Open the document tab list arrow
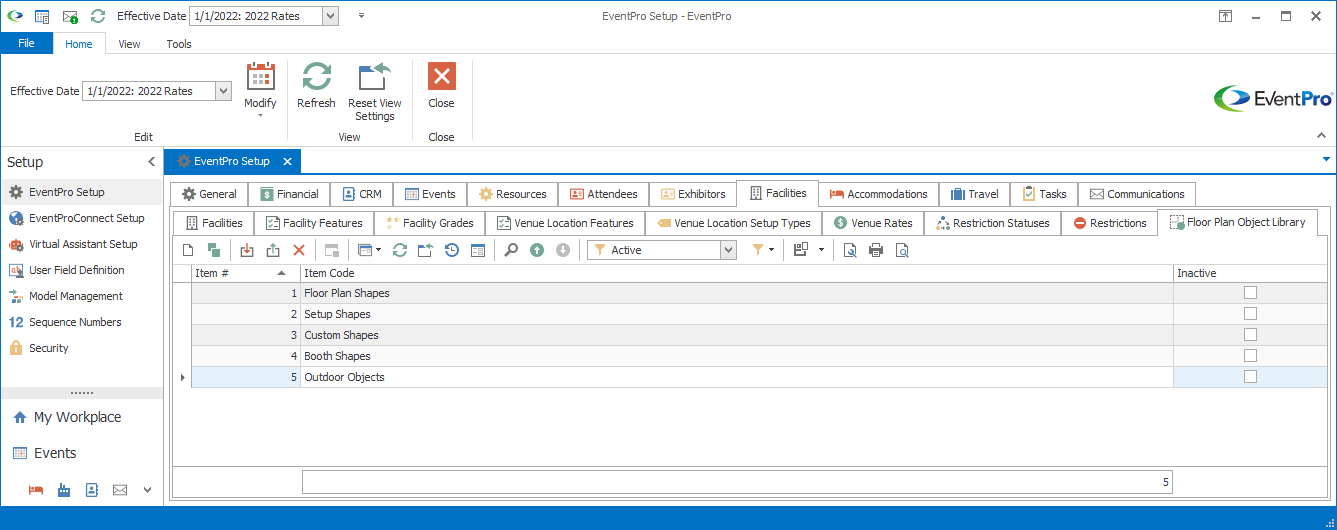The height and width of the screenshot is (530, 1337). (1326, 160)
